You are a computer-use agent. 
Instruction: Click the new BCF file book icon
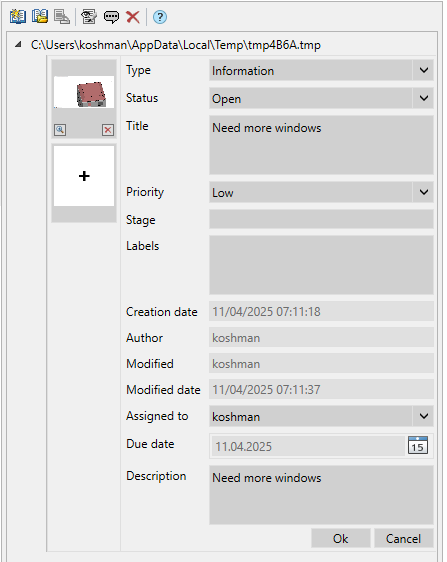18,16
